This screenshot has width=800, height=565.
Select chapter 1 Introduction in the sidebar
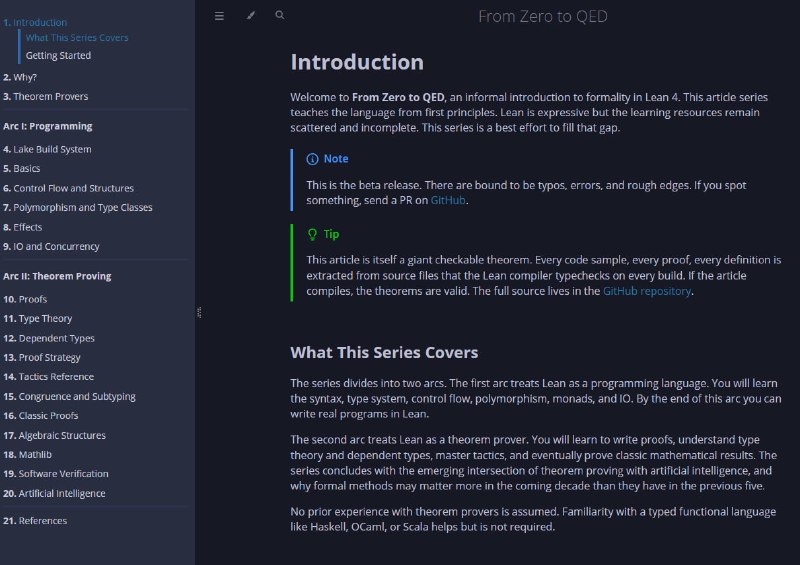point(35,22)
